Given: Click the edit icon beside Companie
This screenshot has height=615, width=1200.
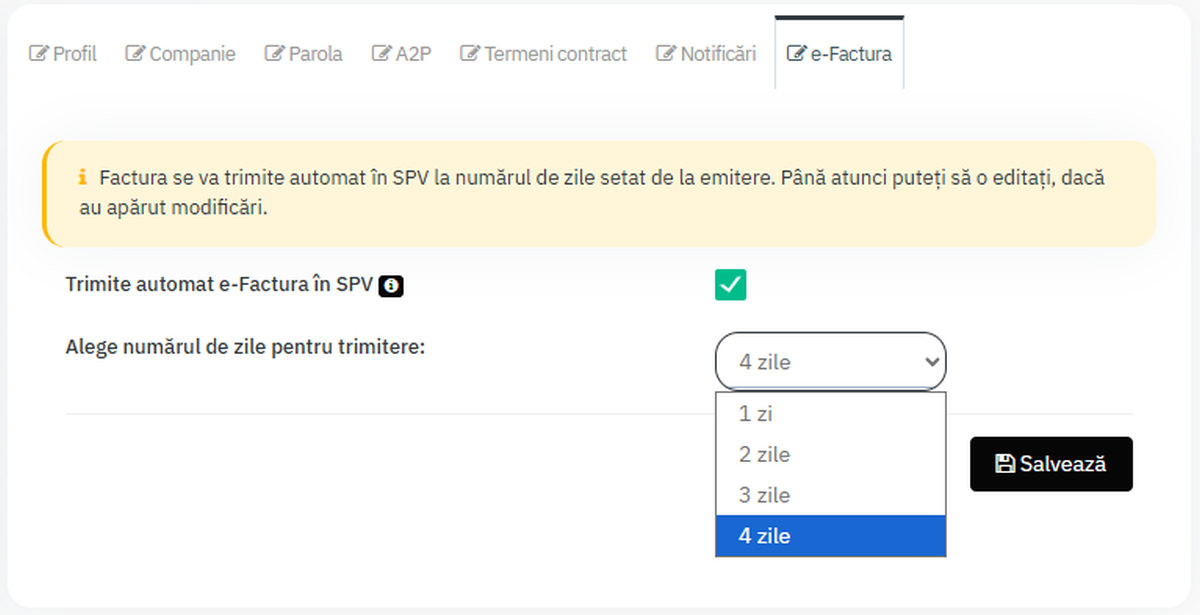Looking at the screenshot, I should pyautogui.click(x=135, y=54).
